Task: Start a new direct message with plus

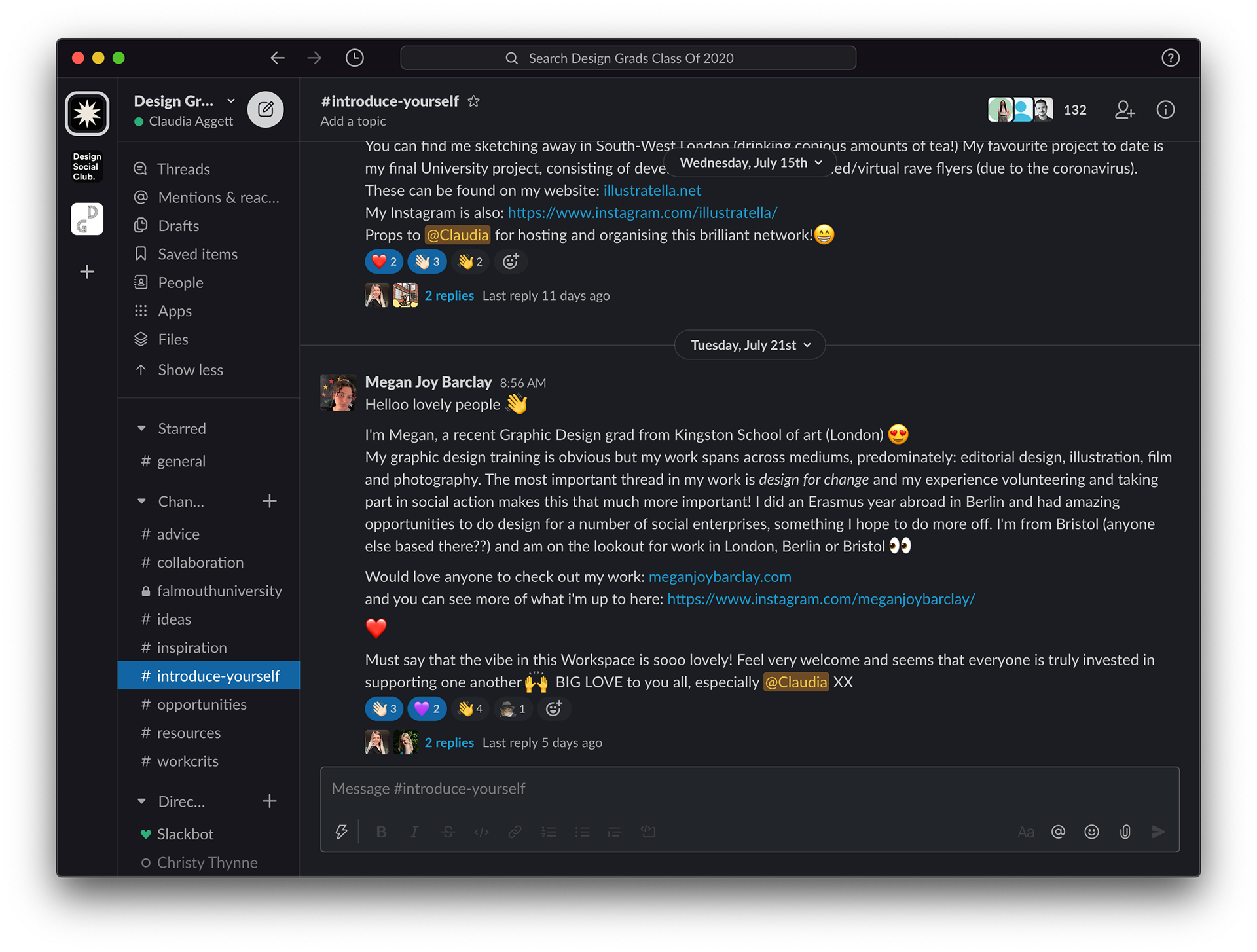Action: tap(269, 801)
